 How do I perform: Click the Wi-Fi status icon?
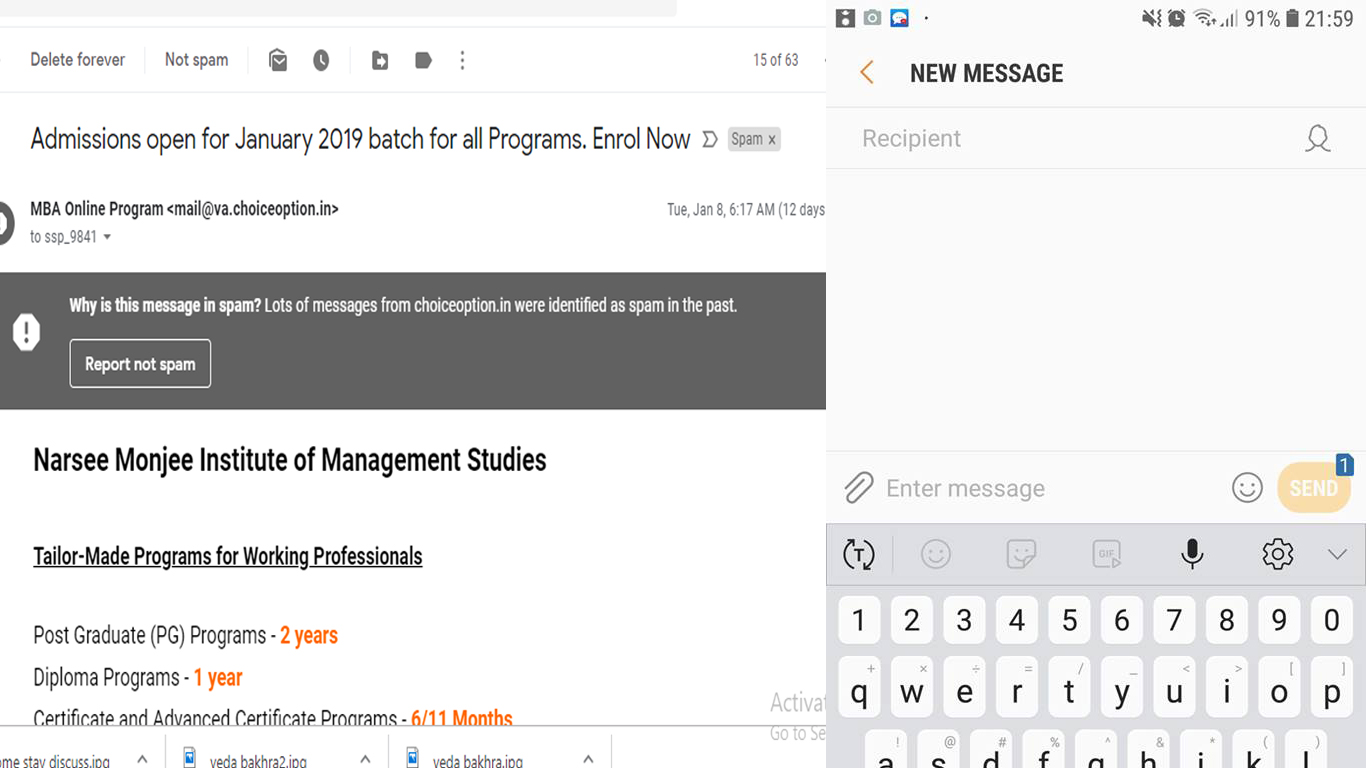click(1204, 18)
